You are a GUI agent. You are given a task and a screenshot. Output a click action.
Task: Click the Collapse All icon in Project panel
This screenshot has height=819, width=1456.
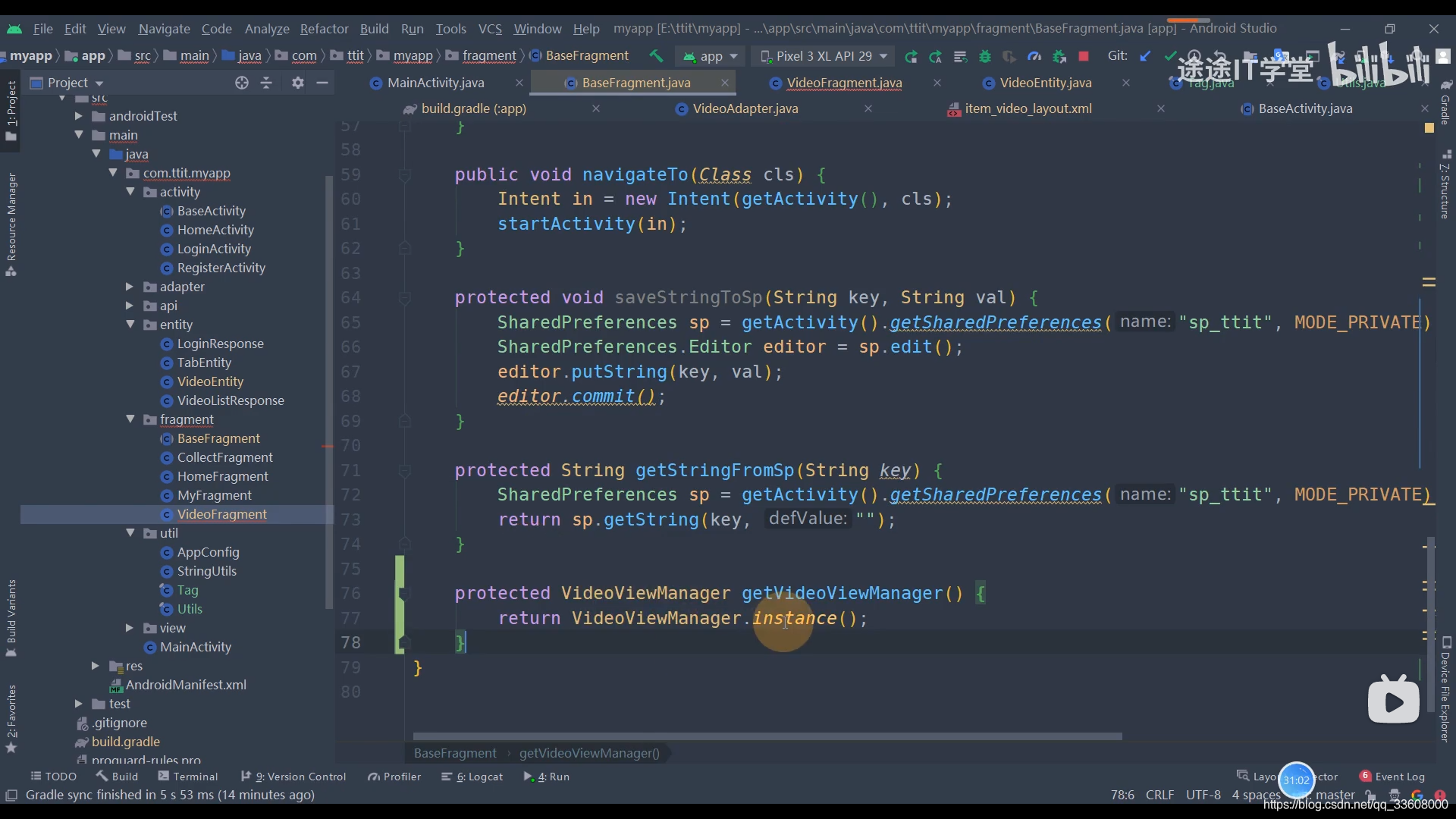tap(266, 83)
